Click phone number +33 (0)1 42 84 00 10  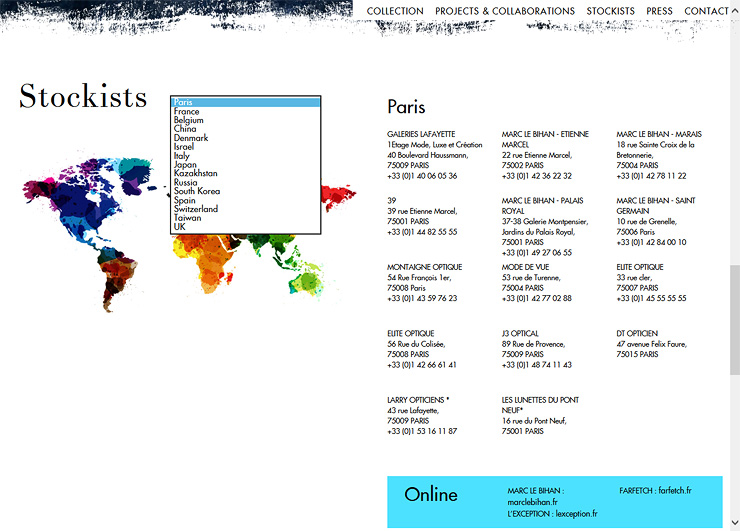pyautogui.click(x=651, y=243)
